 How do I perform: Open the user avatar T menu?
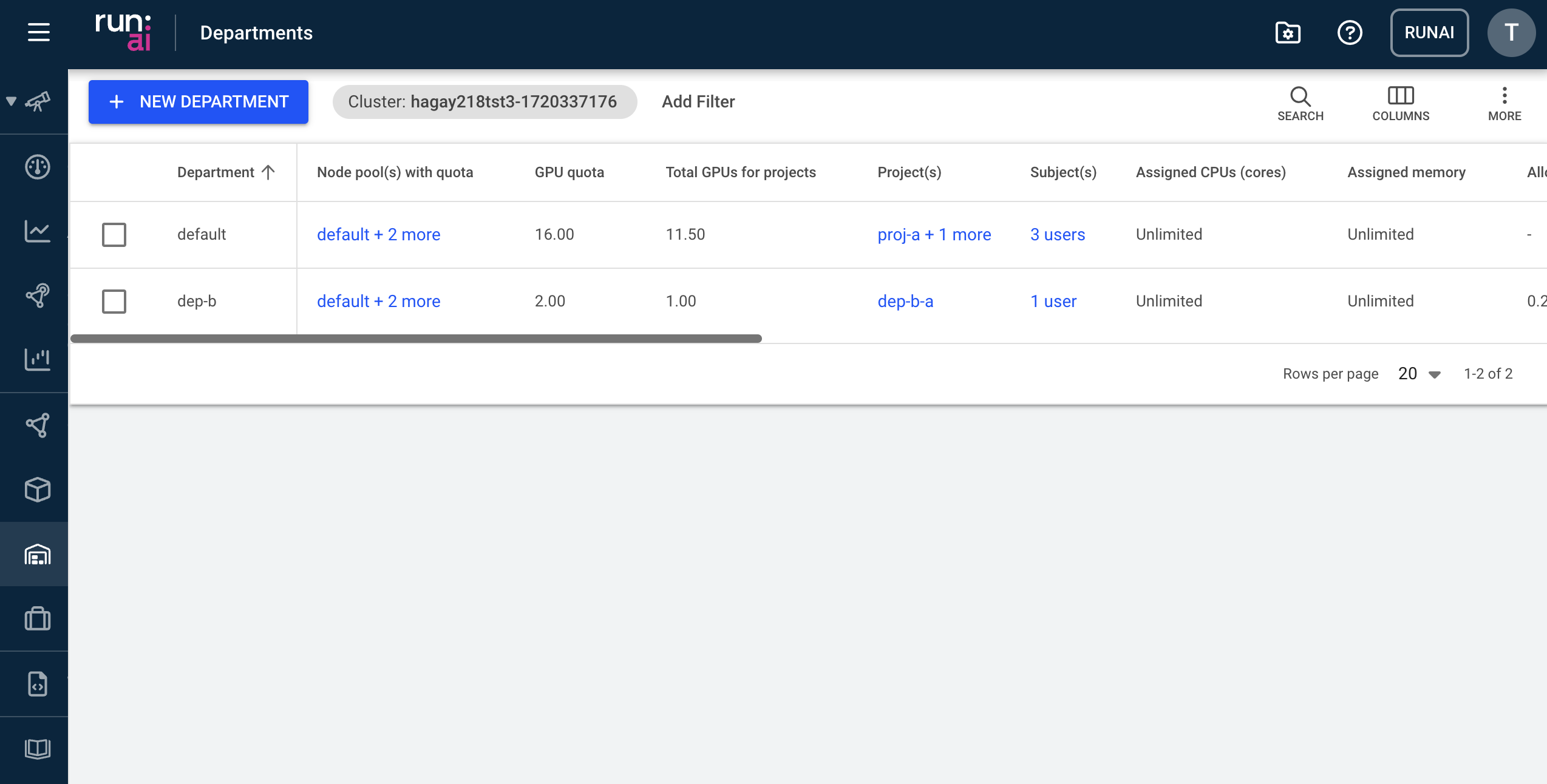[x=1511, y=33]
